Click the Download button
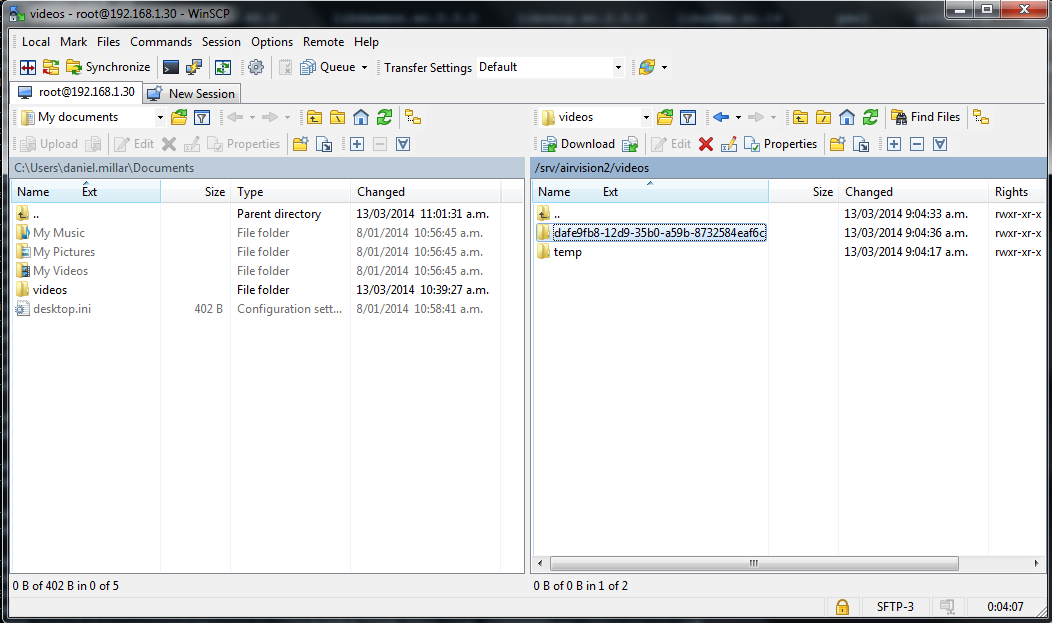Viewport: 1052px width, 623px height. tap(578, 144)
